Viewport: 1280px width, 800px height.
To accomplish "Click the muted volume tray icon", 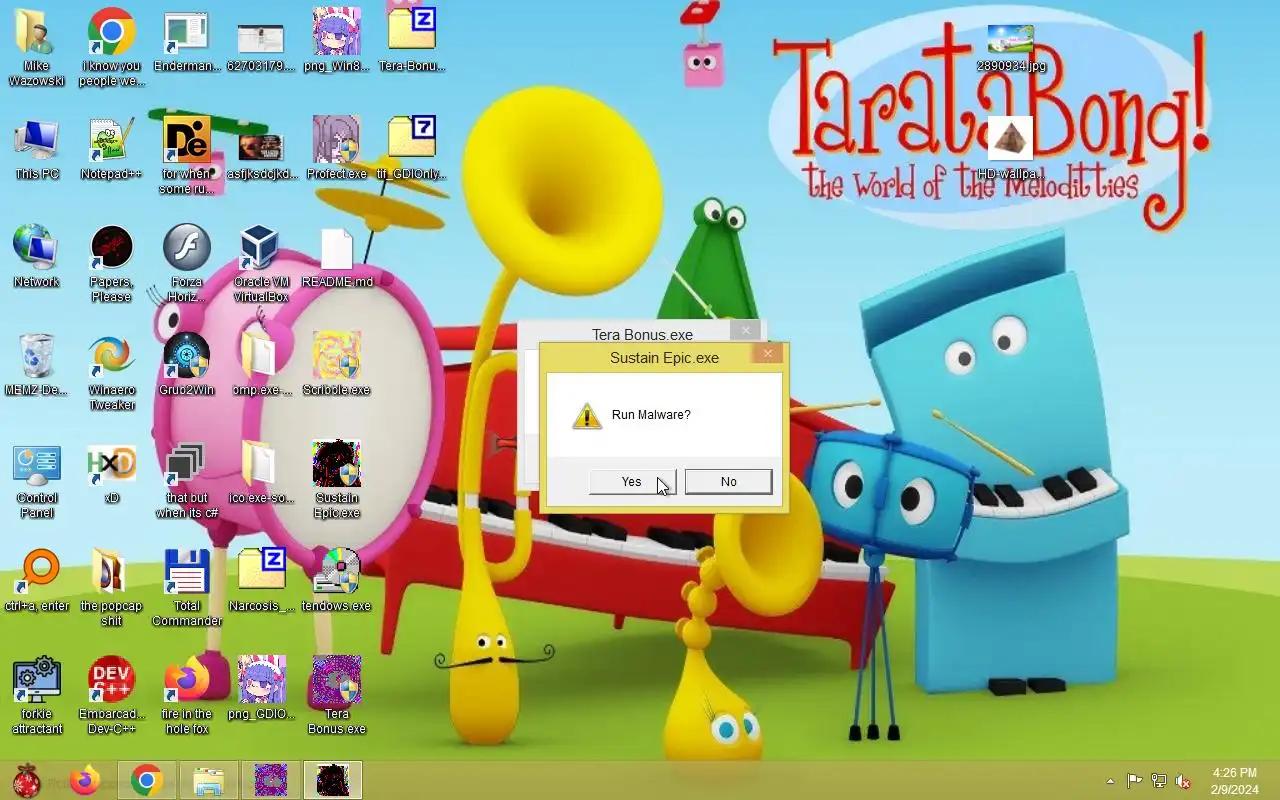I will [x=1183, y=781].
